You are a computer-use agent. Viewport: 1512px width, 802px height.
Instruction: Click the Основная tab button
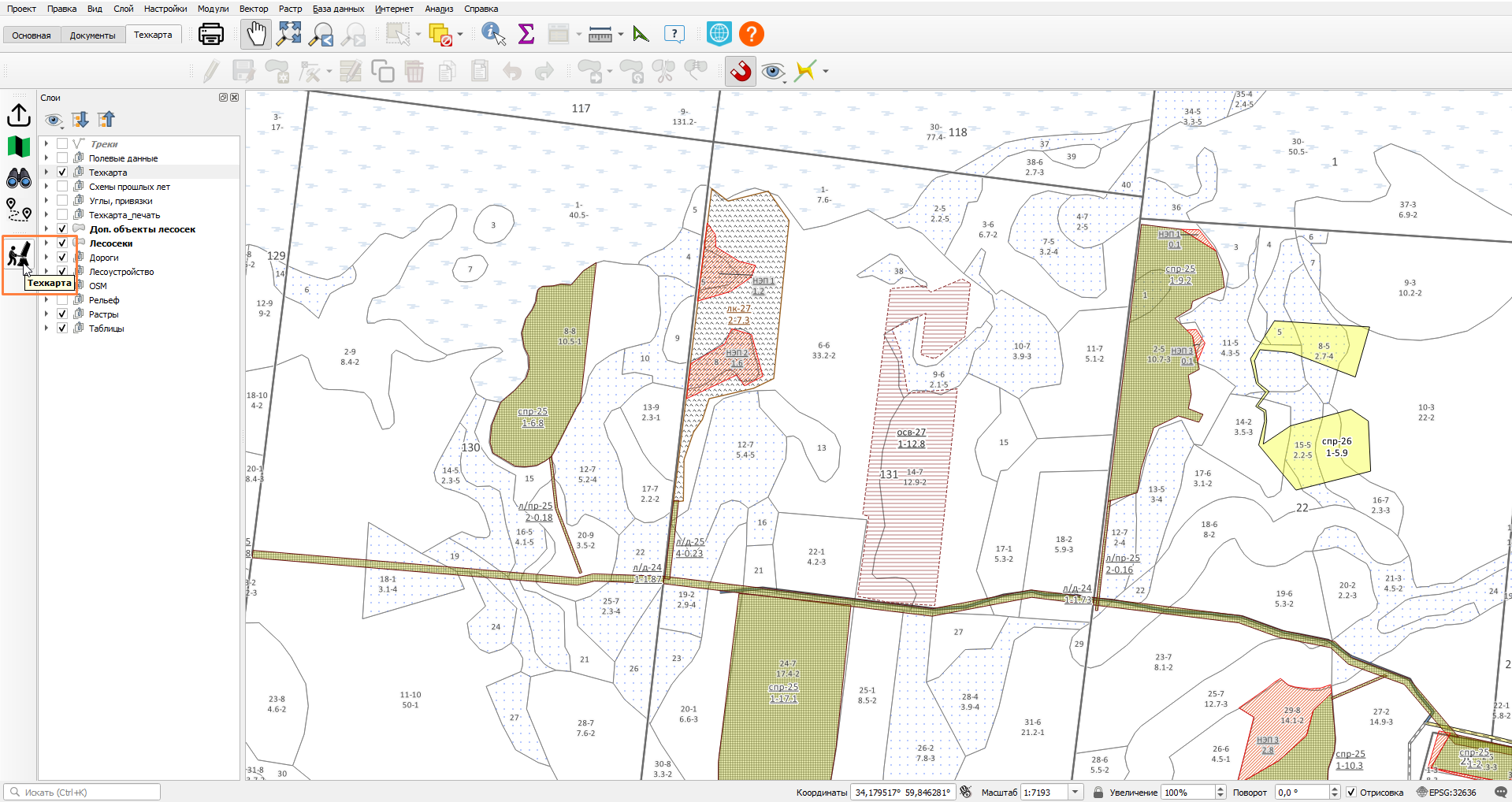(x=32, y=35)
